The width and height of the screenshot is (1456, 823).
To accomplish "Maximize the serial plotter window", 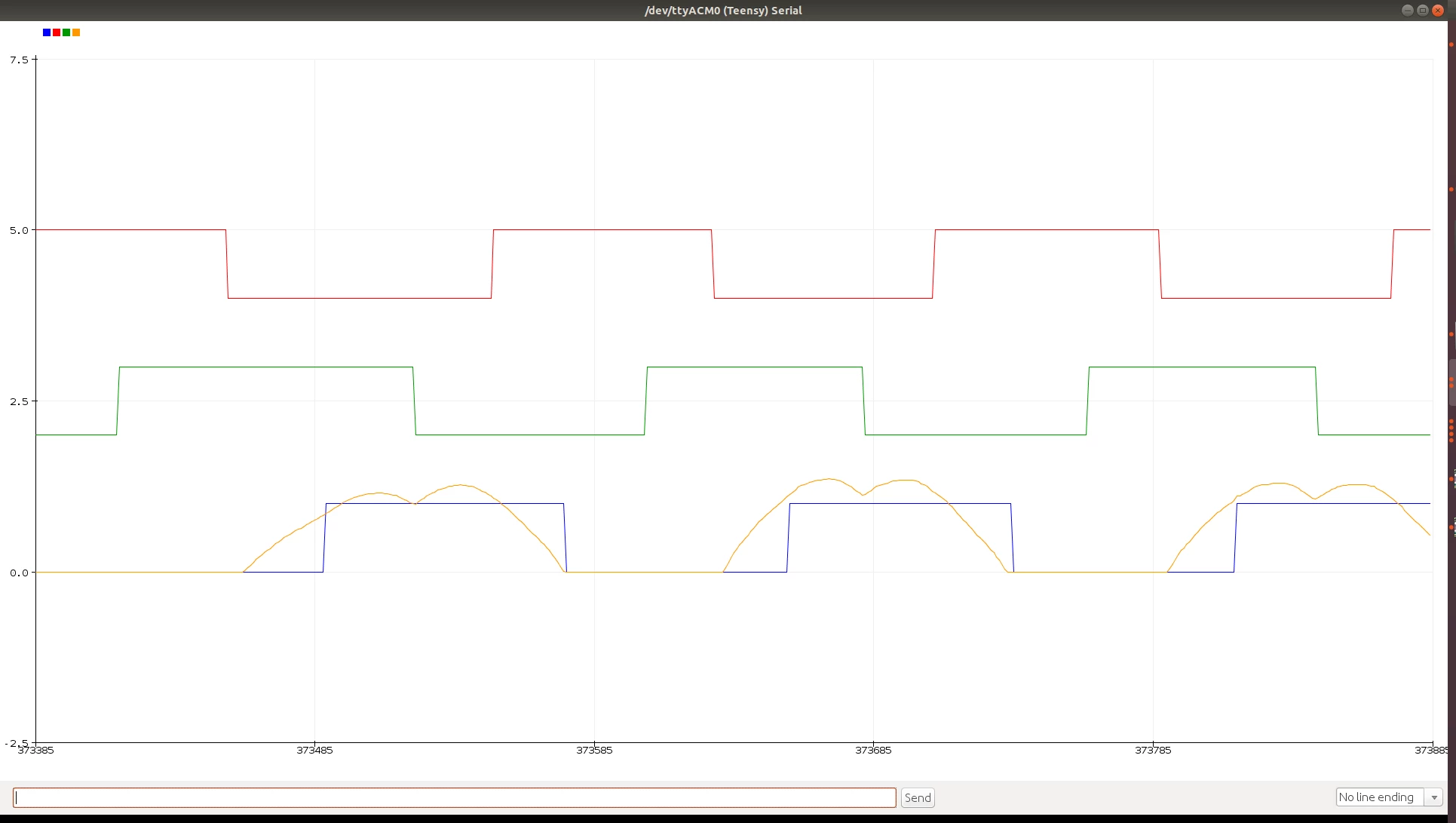I will (x=1422, y=11).
